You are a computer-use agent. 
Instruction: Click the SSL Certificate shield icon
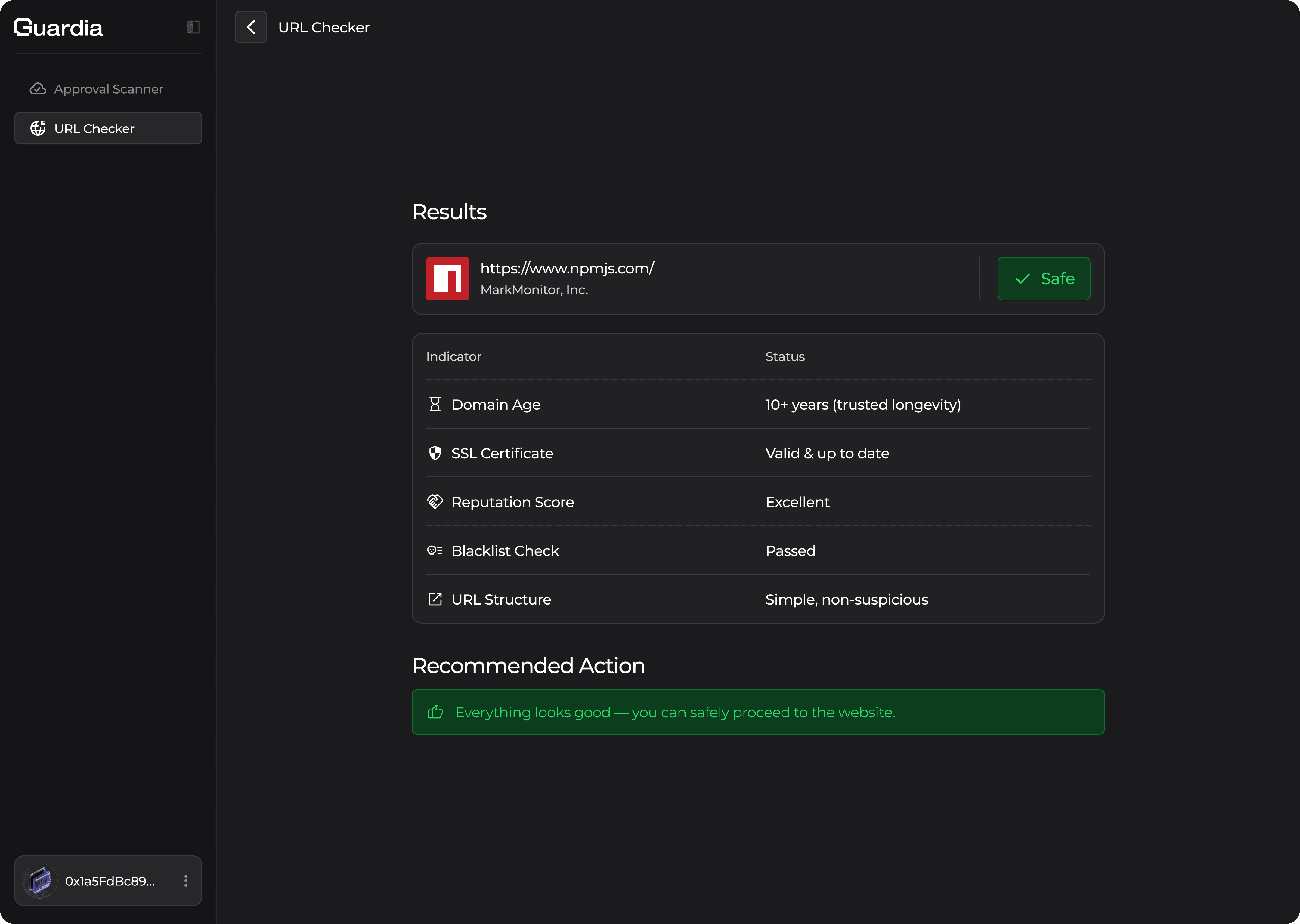tap(435, 454)
